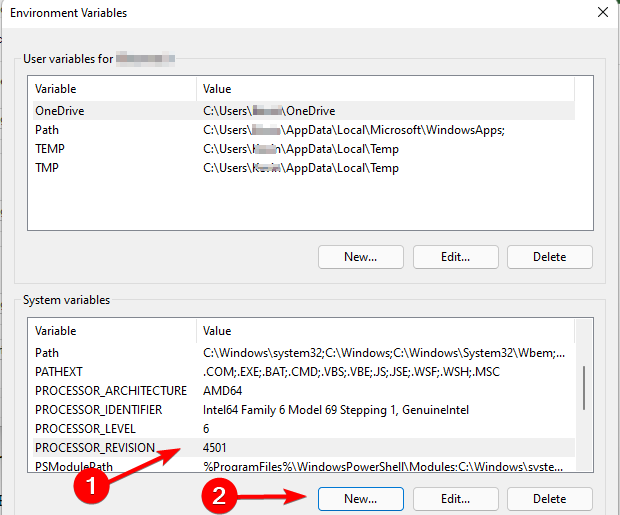Select PROCESSOR_REVISION system variable
This screenshot has width=620, height=515.
[x=97, y=447]
